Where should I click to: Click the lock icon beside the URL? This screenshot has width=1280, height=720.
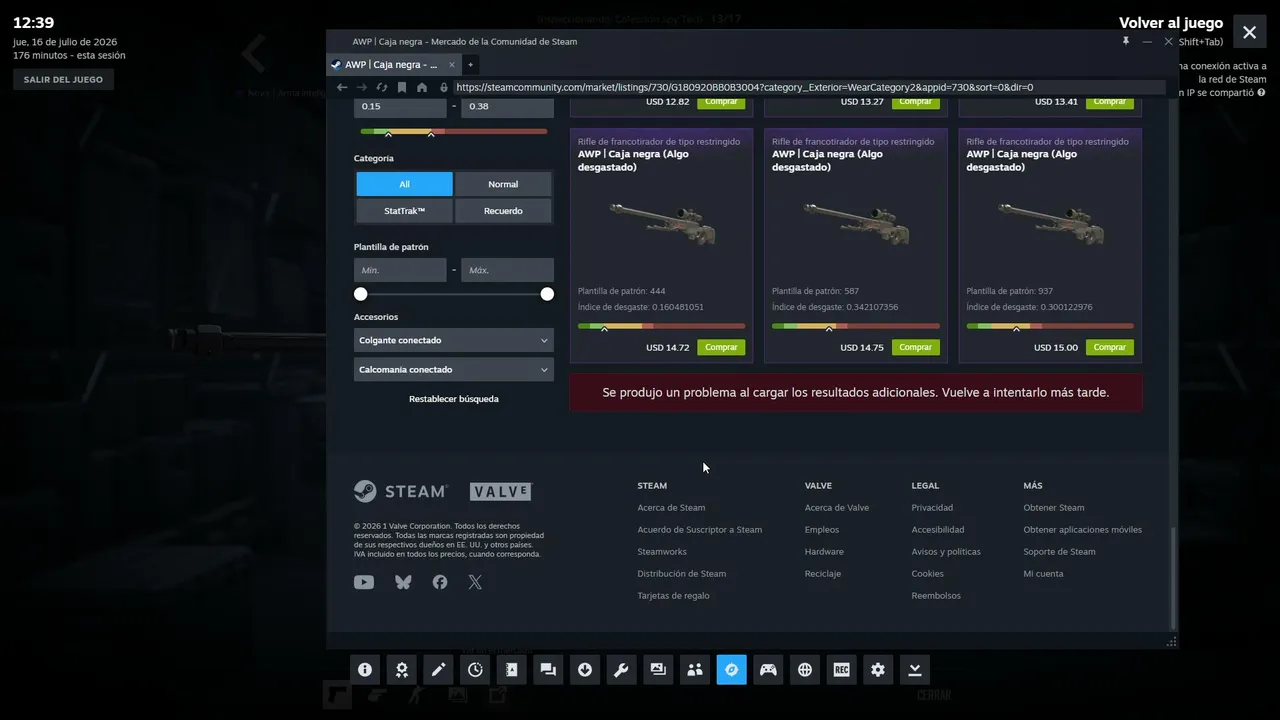[444, 87]
